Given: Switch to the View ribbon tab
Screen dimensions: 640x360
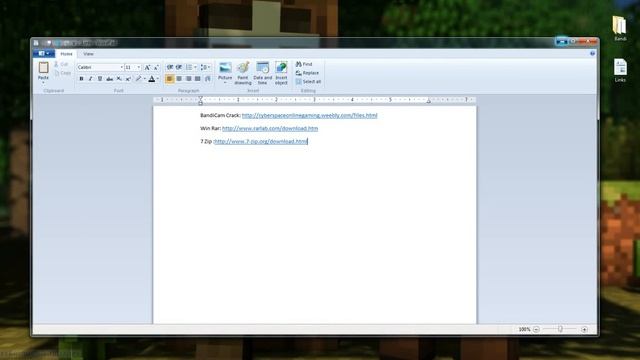Looking at the screenshot, I should click(x=88, y=54).
